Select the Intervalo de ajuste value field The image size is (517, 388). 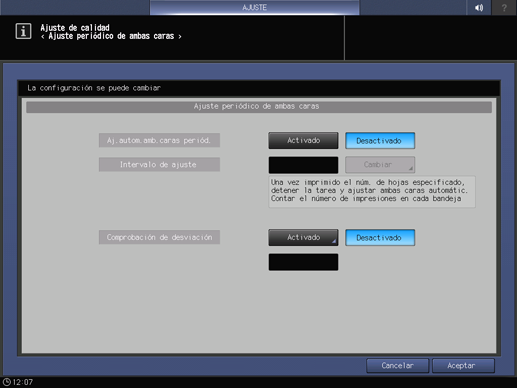[303, 165]
